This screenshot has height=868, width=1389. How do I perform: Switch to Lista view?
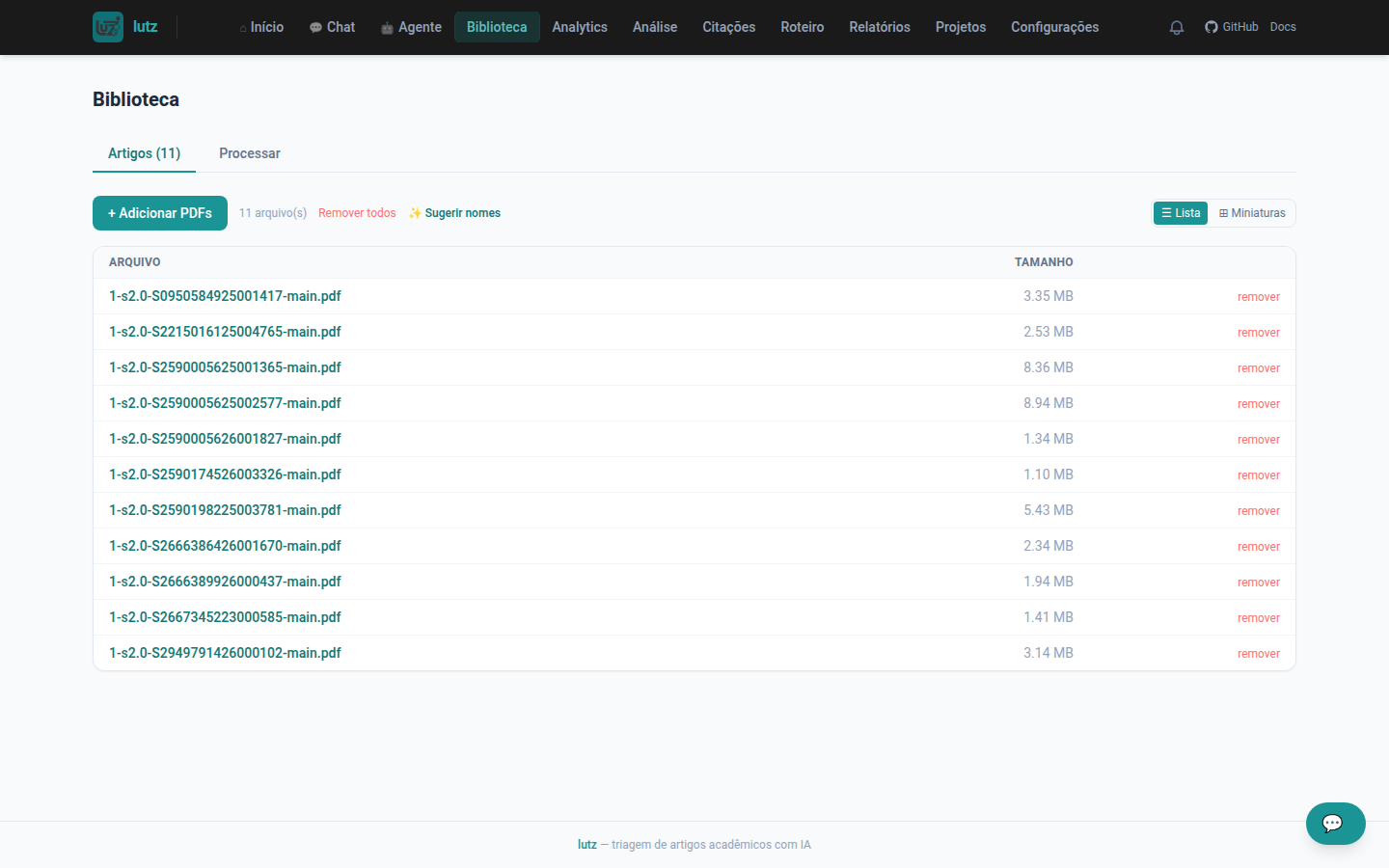1181,213
